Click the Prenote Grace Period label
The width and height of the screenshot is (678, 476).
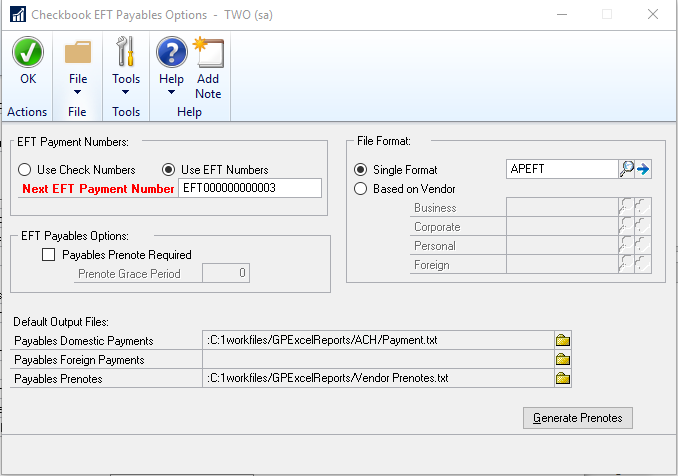(129, 274)
